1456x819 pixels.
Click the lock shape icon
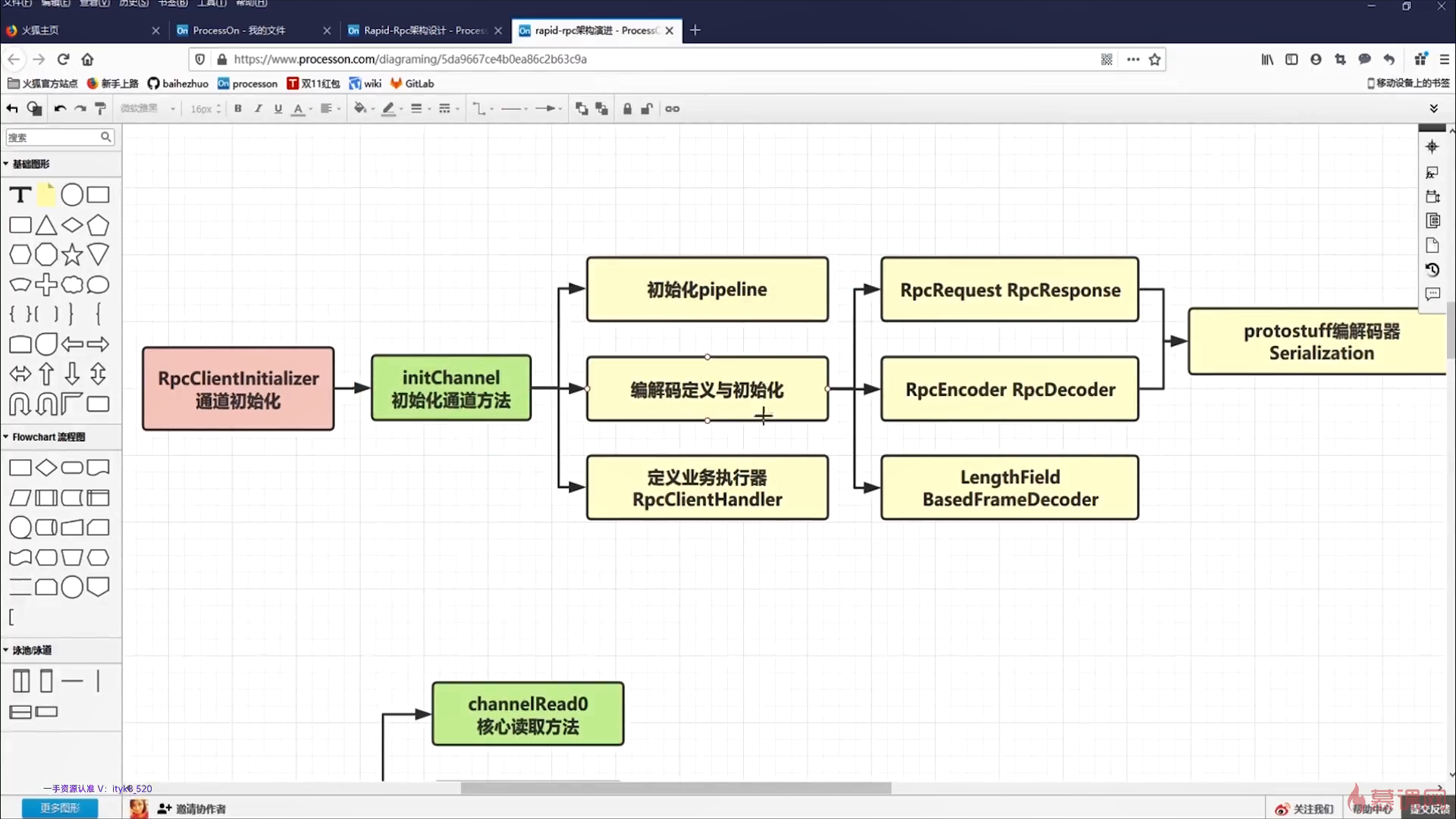pos(627,108)
